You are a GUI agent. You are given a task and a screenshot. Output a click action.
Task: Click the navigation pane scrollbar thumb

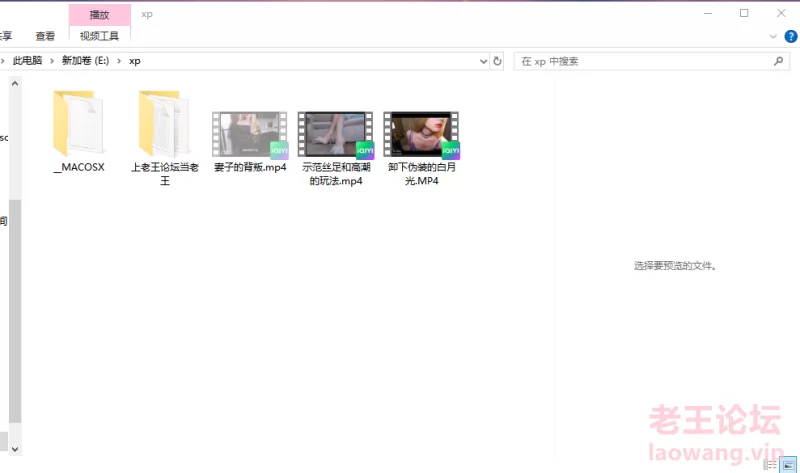click(15, 311)
